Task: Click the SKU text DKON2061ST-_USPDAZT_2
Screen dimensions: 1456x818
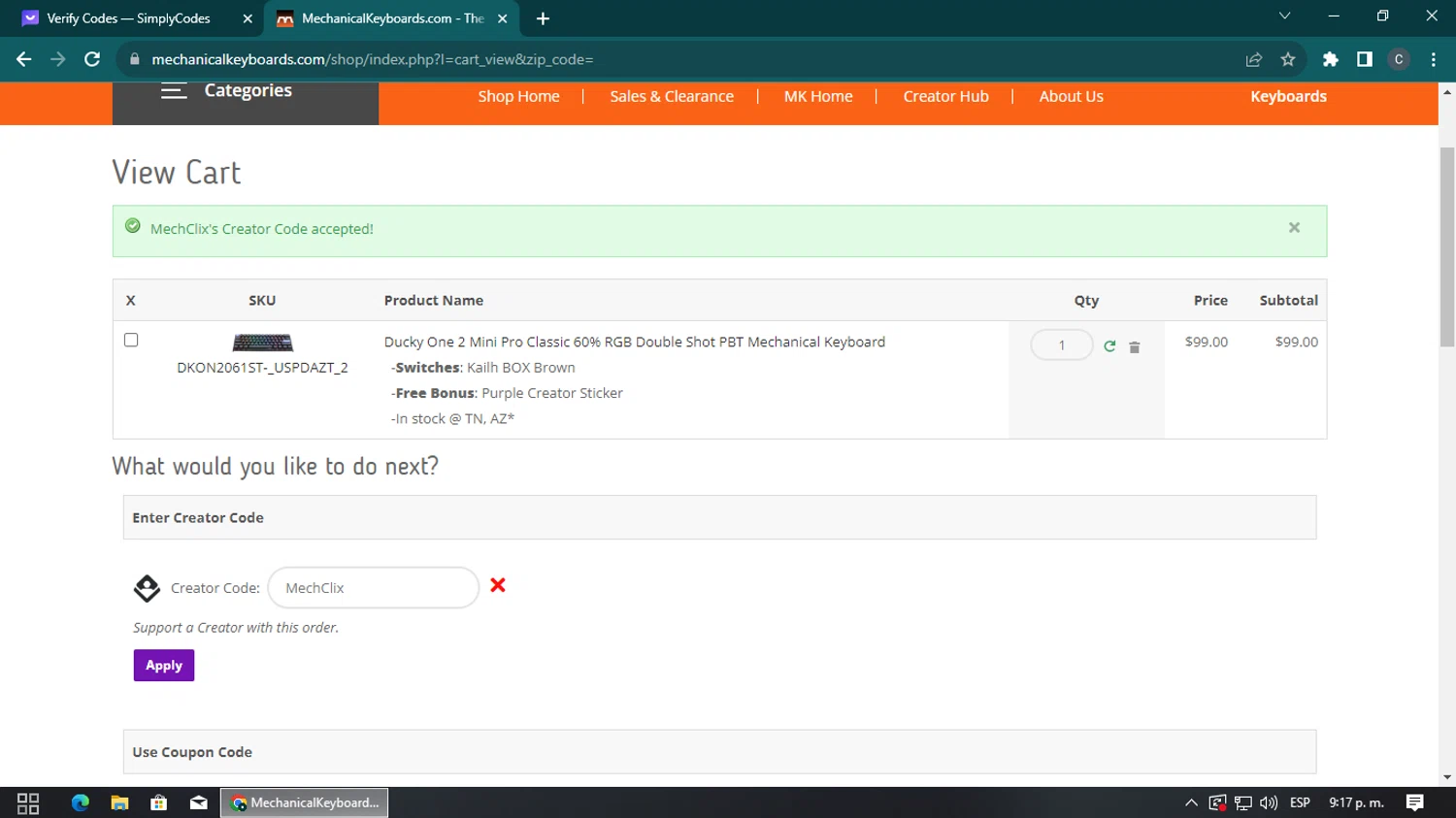Action: [262, 367]
